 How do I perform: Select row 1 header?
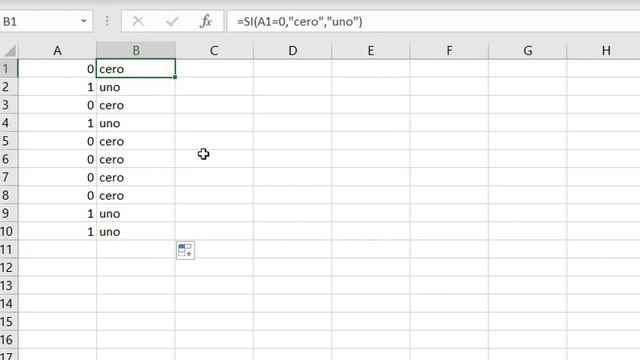point(9,69)
